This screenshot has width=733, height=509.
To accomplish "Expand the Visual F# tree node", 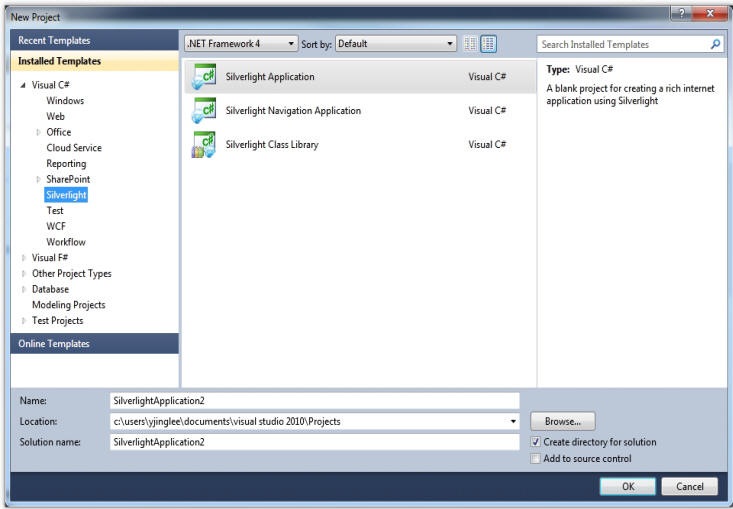I will point(23,258).
